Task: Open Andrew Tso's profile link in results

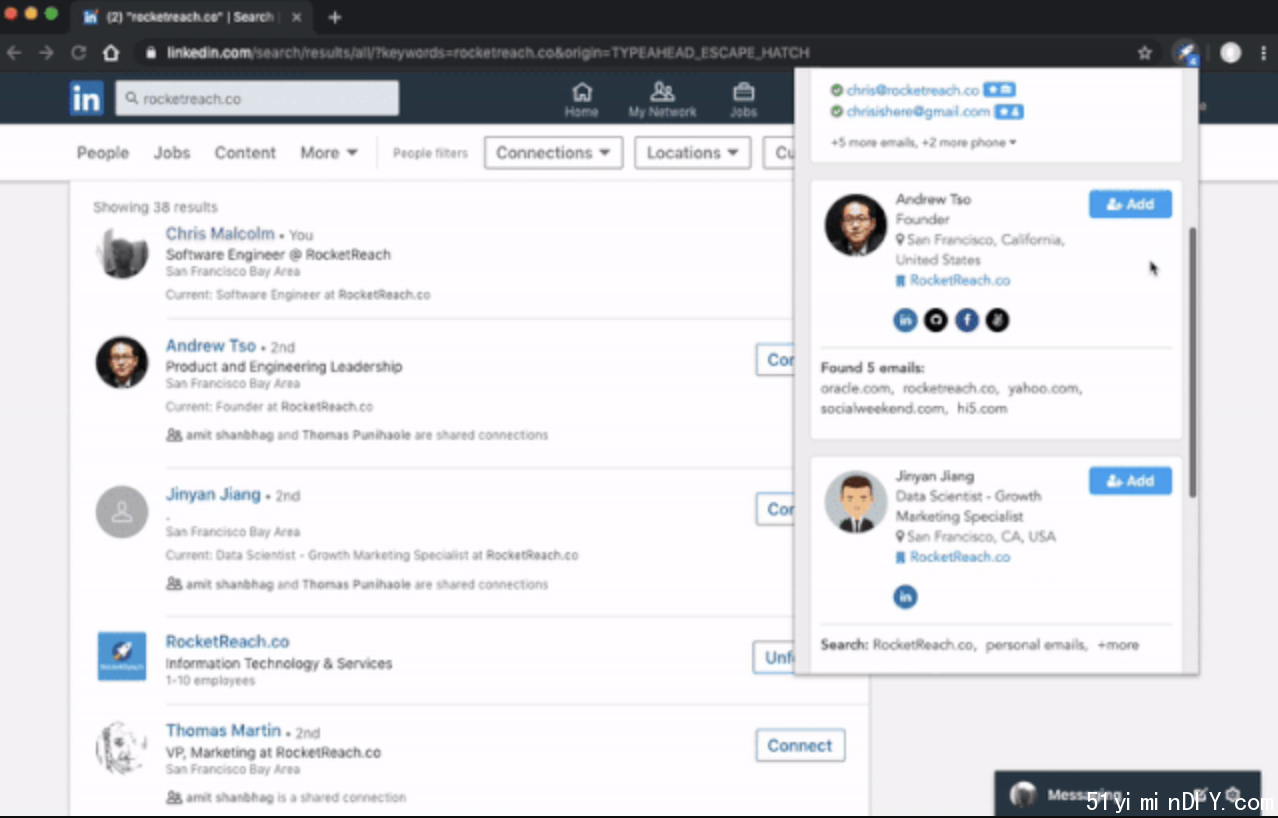Action: [x=211, y=346]
